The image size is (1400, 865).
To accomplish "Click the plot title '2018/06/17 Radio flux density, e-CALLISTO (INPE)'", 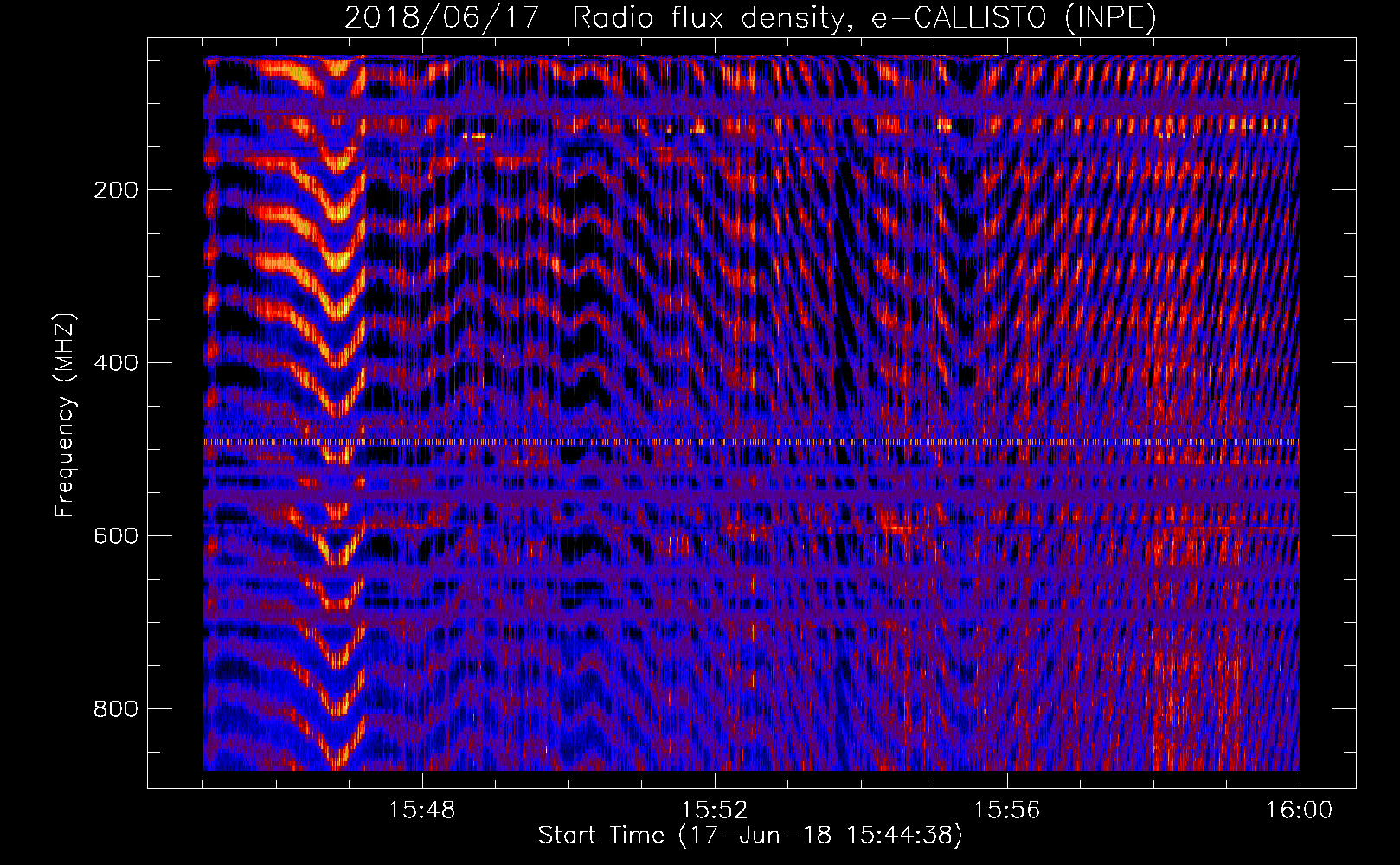I will click(750, 18).
